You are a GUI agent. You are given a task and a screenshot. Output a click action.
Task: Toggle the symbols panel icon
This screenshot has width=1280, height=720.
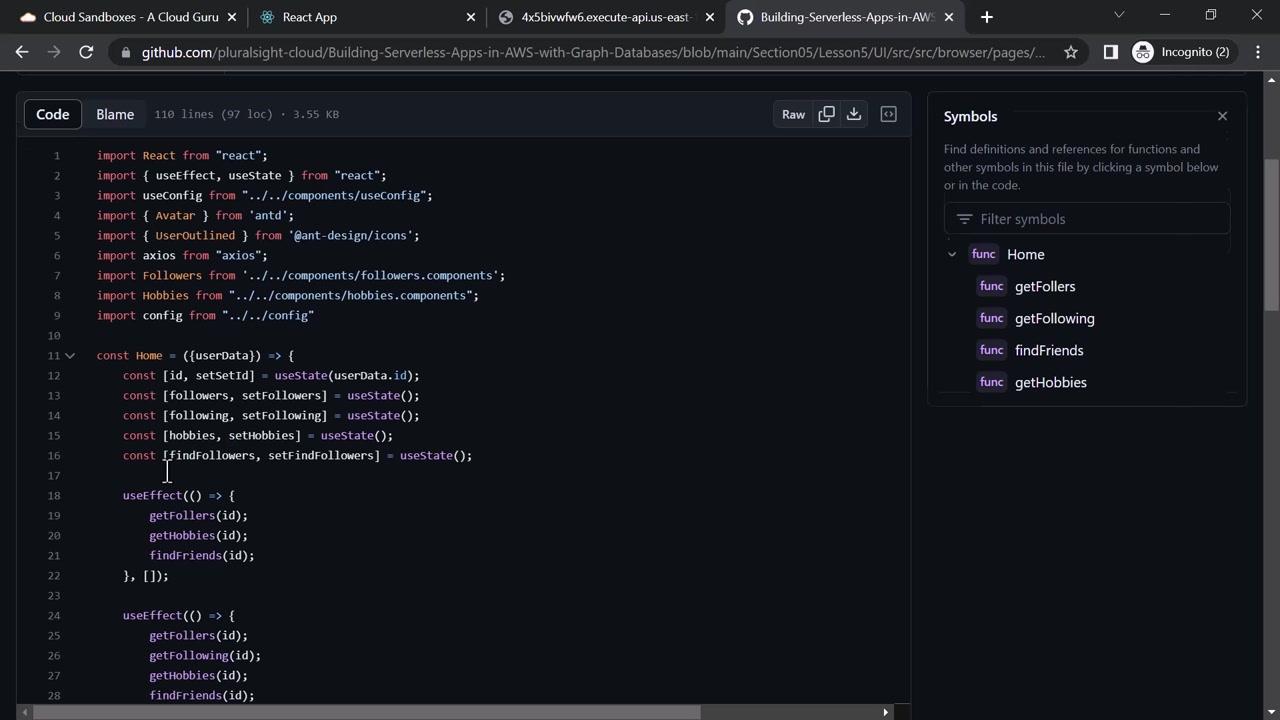point(888,114)
